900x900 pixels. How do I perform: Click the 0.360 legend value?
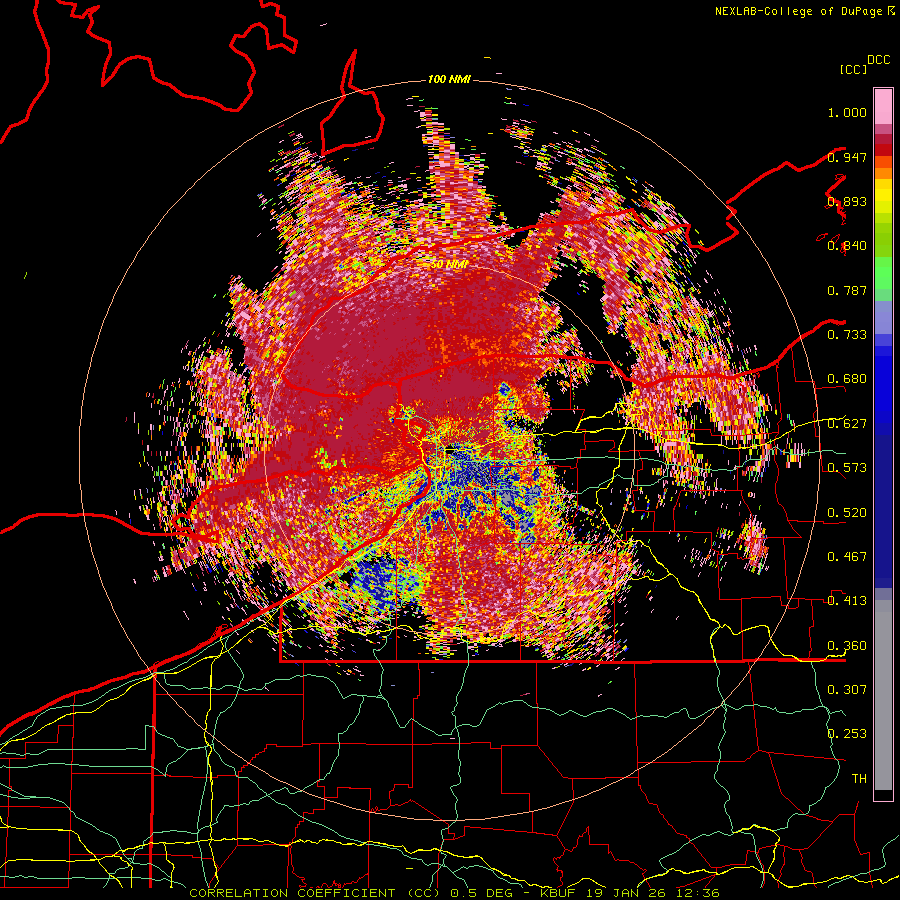coord(847,645)
